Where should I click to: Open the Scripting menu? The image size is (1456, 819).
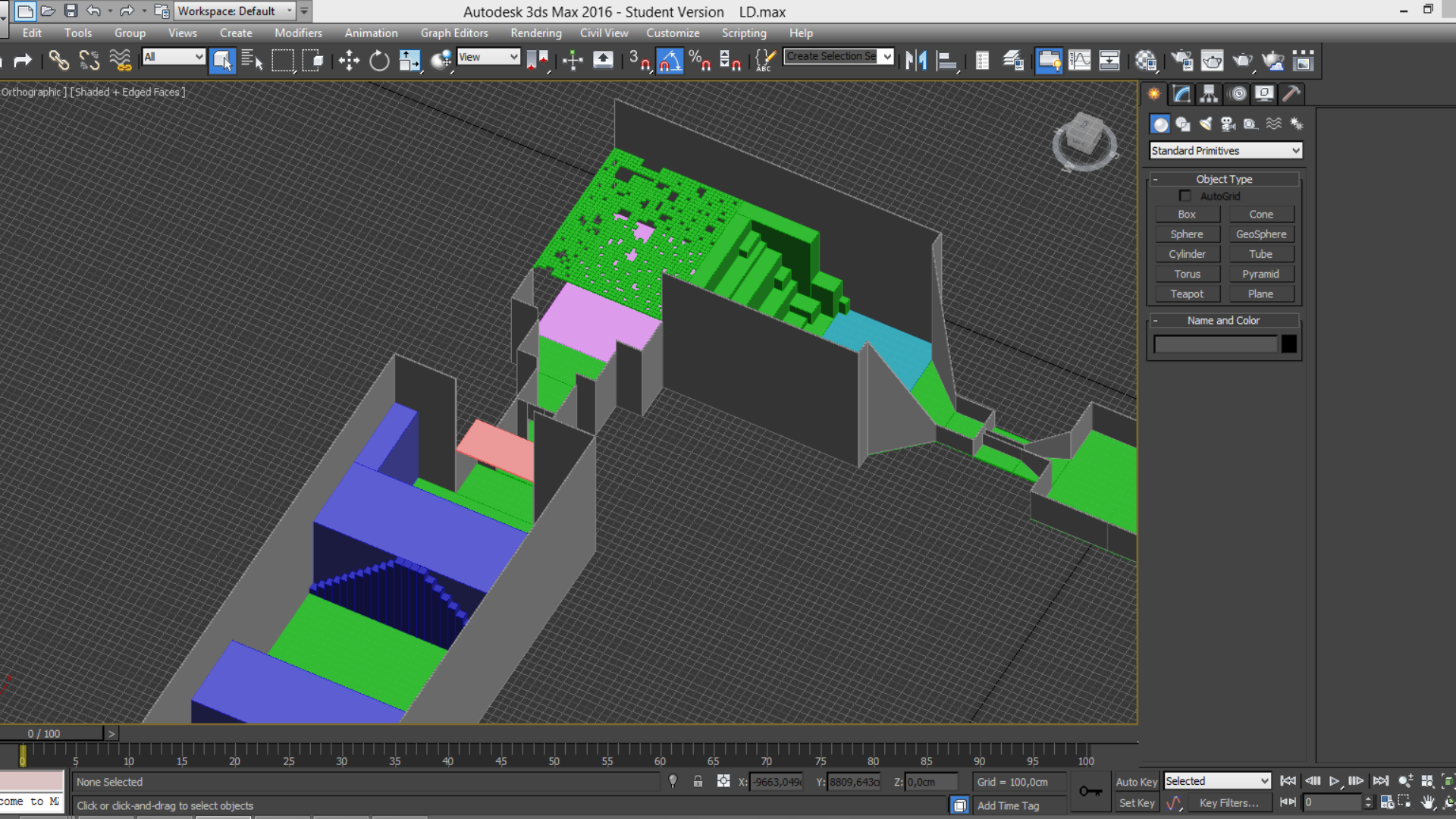744,33
